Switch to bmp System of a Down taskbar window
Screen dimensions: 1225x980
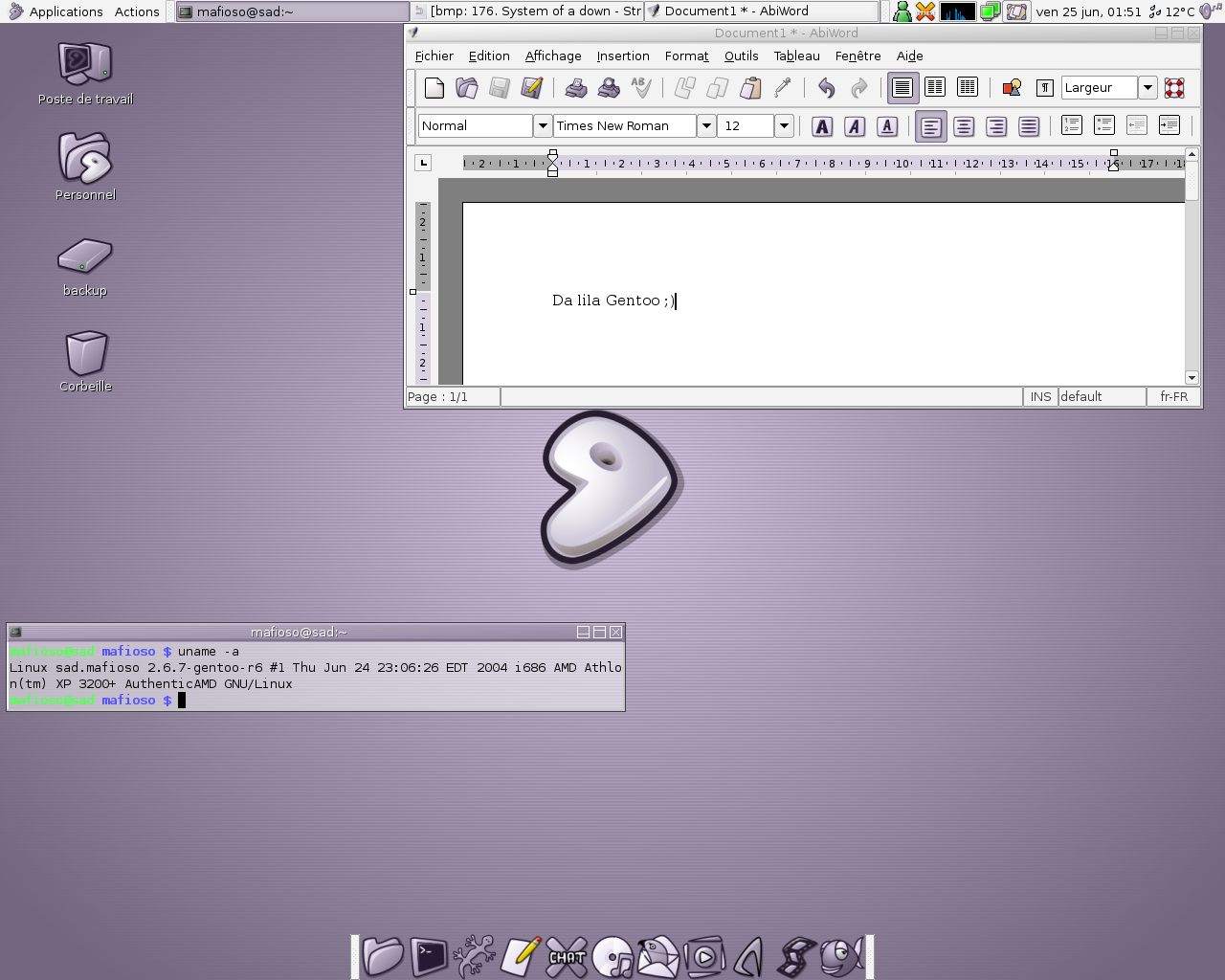click(x=527, y=11)
